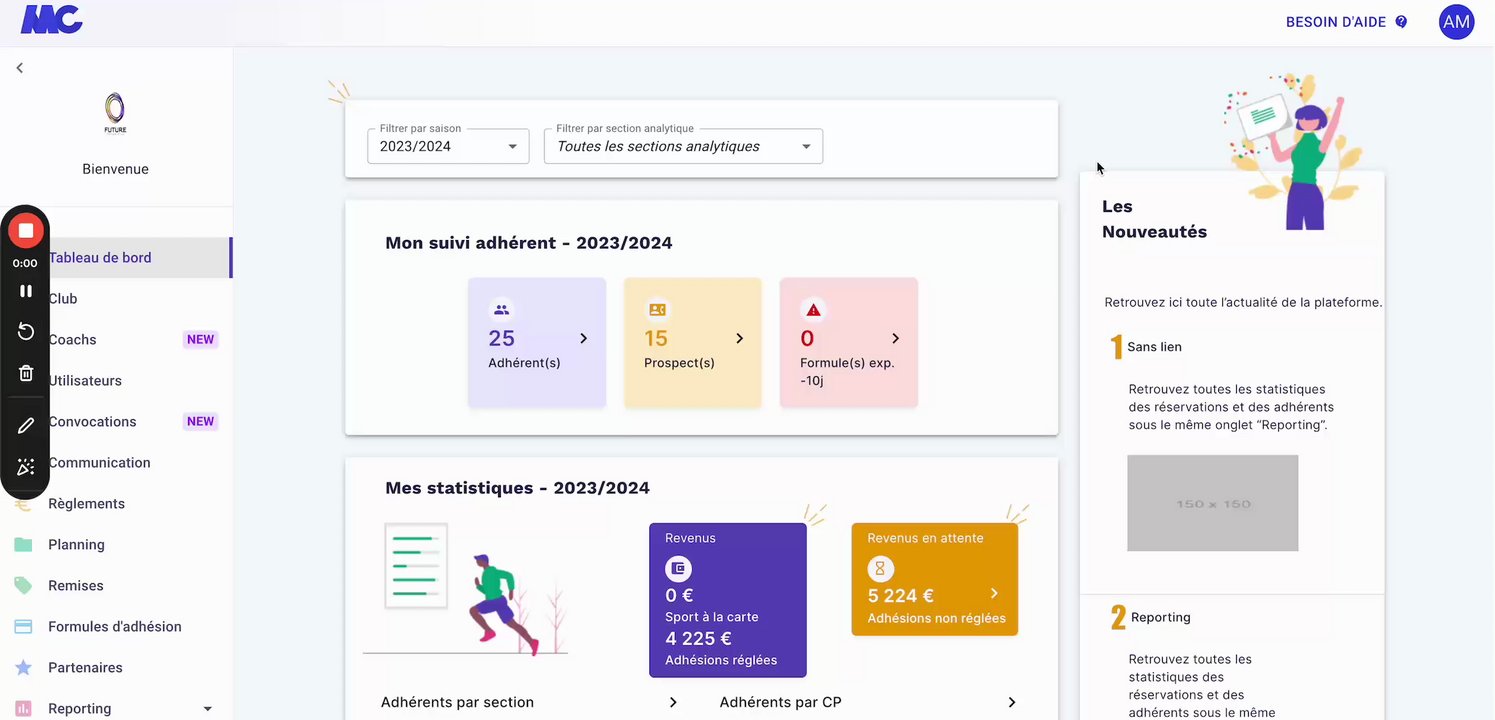
Task: Delete the recording with the trash icon
Action: coord(26,373)
